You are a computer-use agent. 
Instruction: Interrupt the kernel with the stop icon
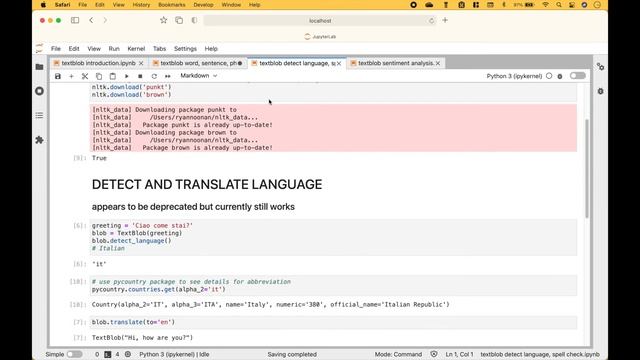click(x=140, y=76)
